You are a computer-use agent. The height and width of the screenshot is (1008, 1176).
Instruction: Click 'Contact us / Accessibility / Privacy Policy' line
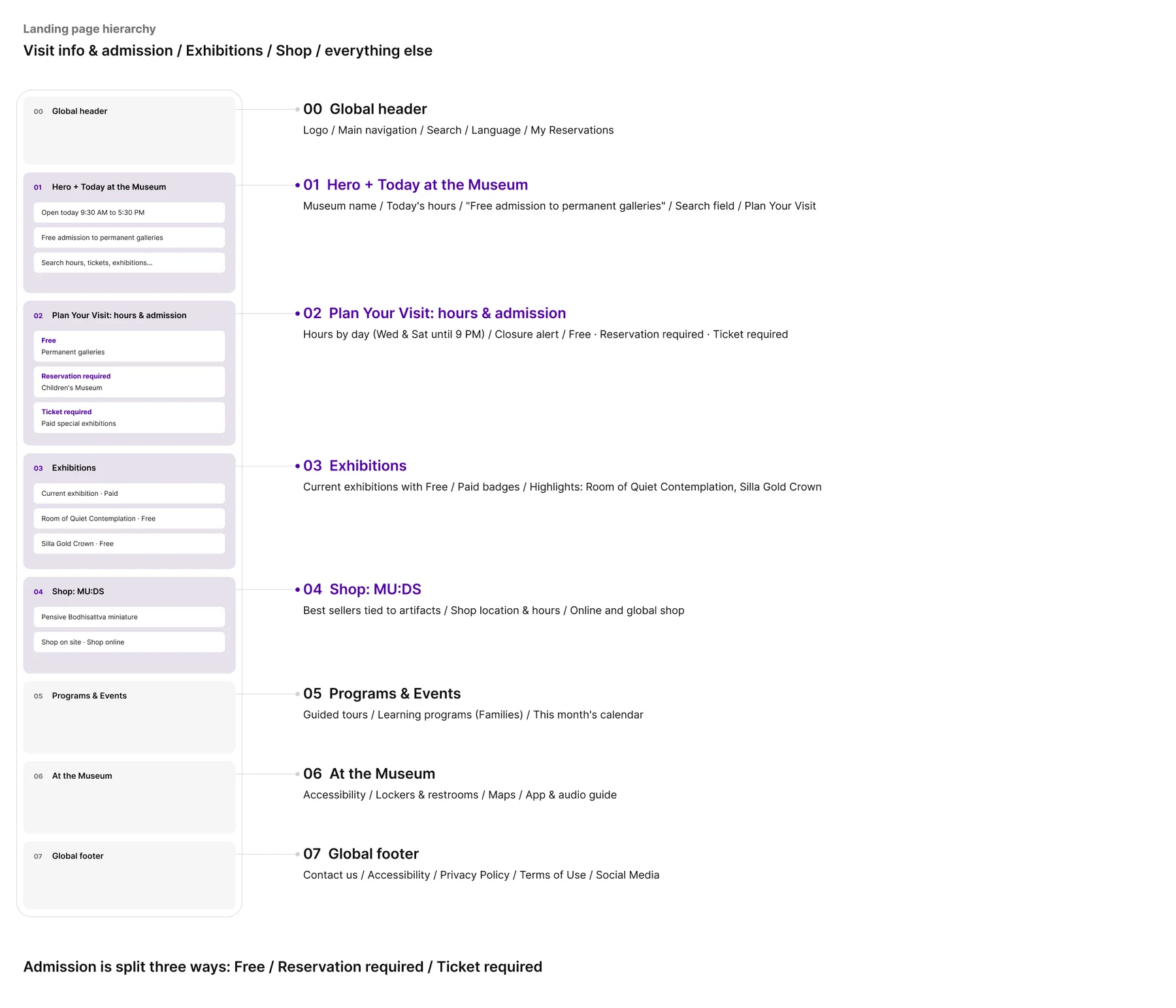481,875
